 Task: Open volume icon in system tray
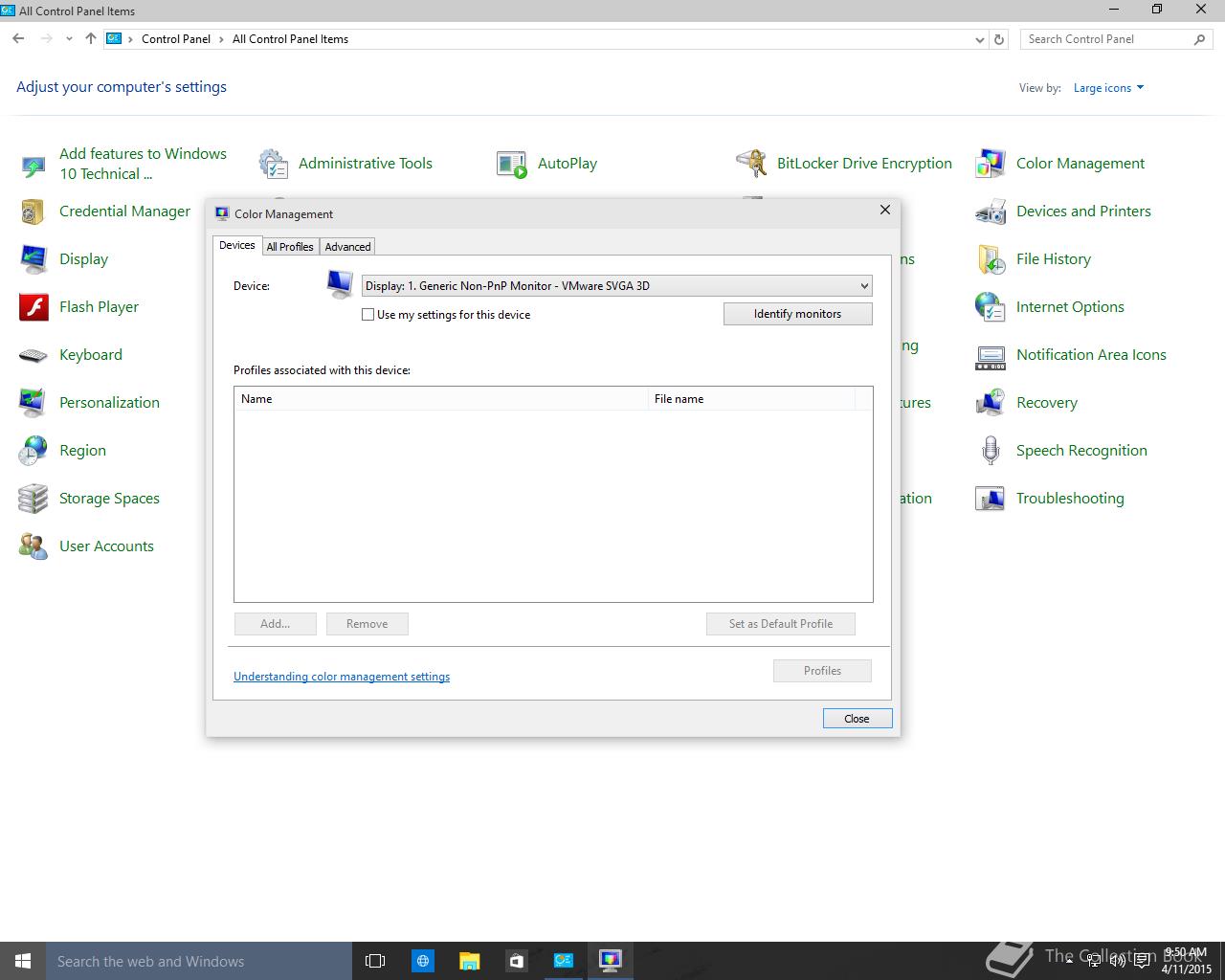[1117, 961]
